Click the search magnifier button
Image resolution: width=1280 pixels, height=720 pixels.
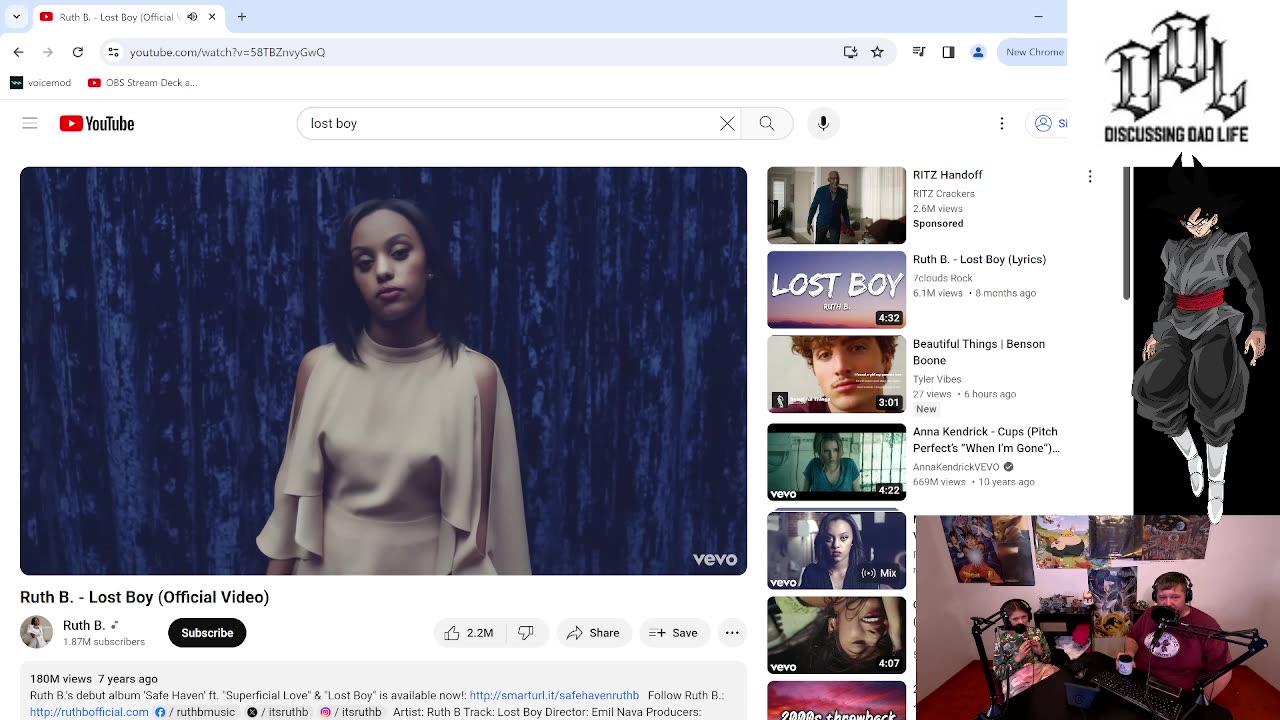click(767, 123)
